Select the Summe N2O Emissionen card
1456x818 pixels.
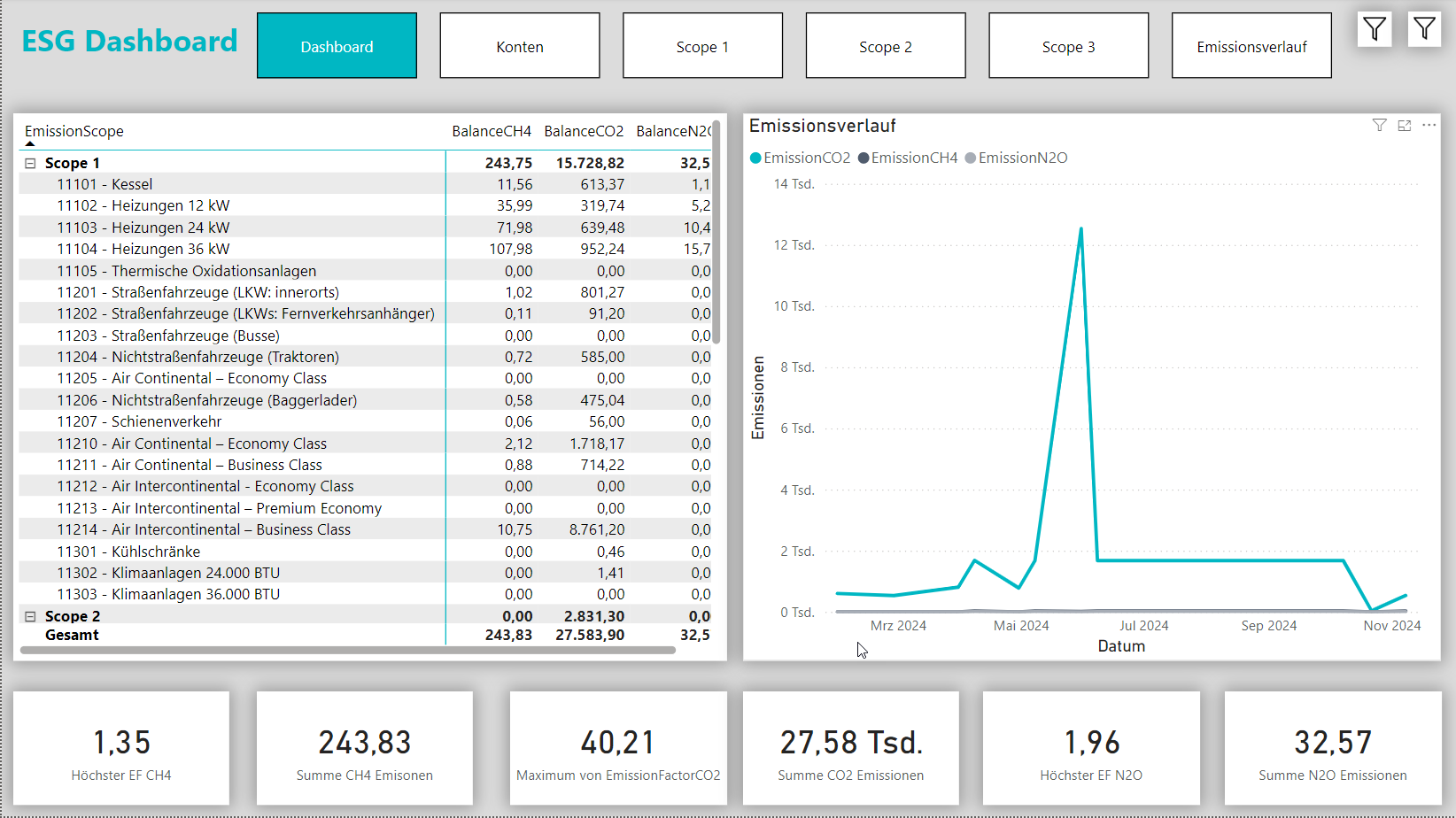[1333, 748]
